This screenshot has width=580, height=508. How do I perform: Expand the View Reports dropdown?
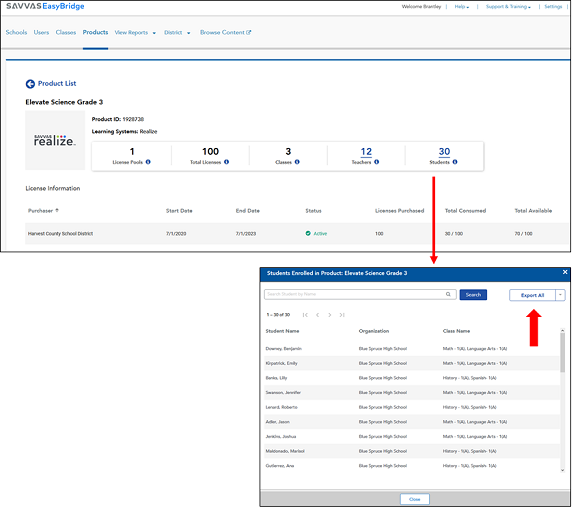coord(154,33)
